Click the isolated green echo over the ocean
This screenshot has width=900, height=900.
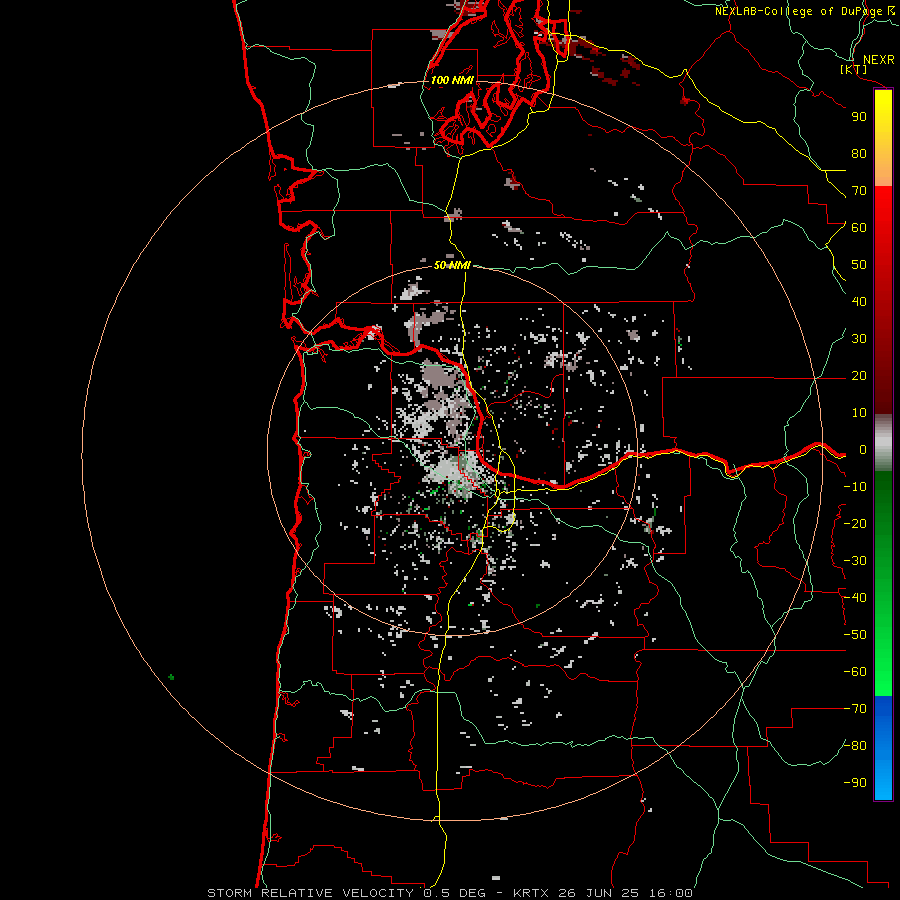pos(171,677)
